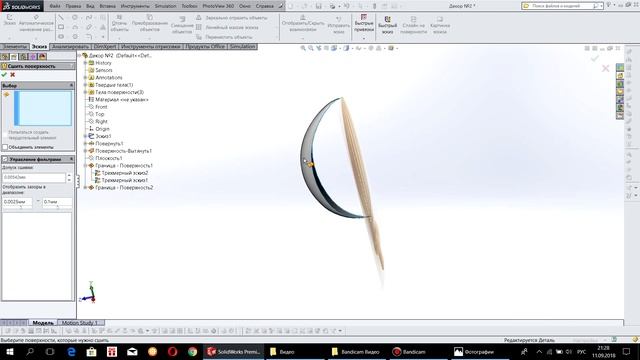Image resolution: width=640 pixels, height=360 pixels.
Task: Click Move Entities (Переместить объекты)
Action: (224, 37)
